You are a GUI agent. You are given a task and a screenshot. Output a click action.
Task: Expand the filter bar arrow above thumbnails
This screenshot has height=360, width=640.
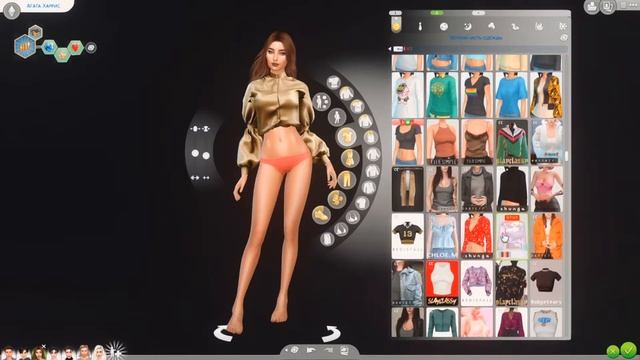coord(390,49)
